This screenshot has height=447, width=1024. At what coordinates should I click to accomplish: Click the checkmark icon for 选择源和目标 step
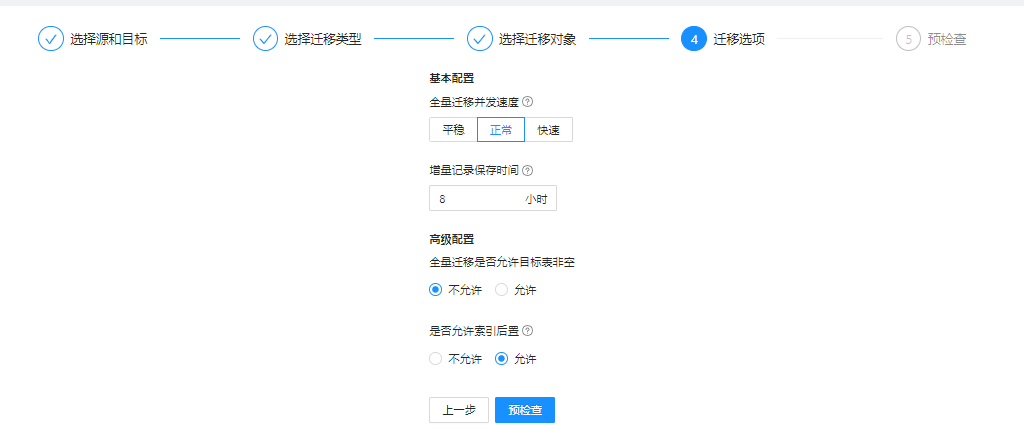click(x=51, y=39)
